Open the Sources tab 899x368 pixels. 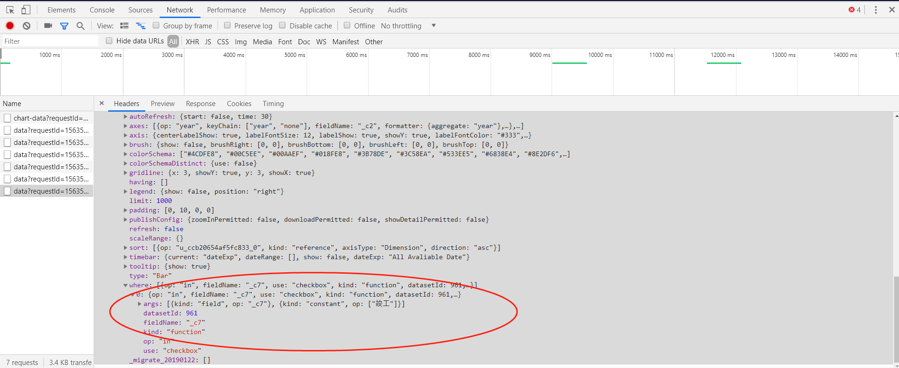click(x=140, y=10)
